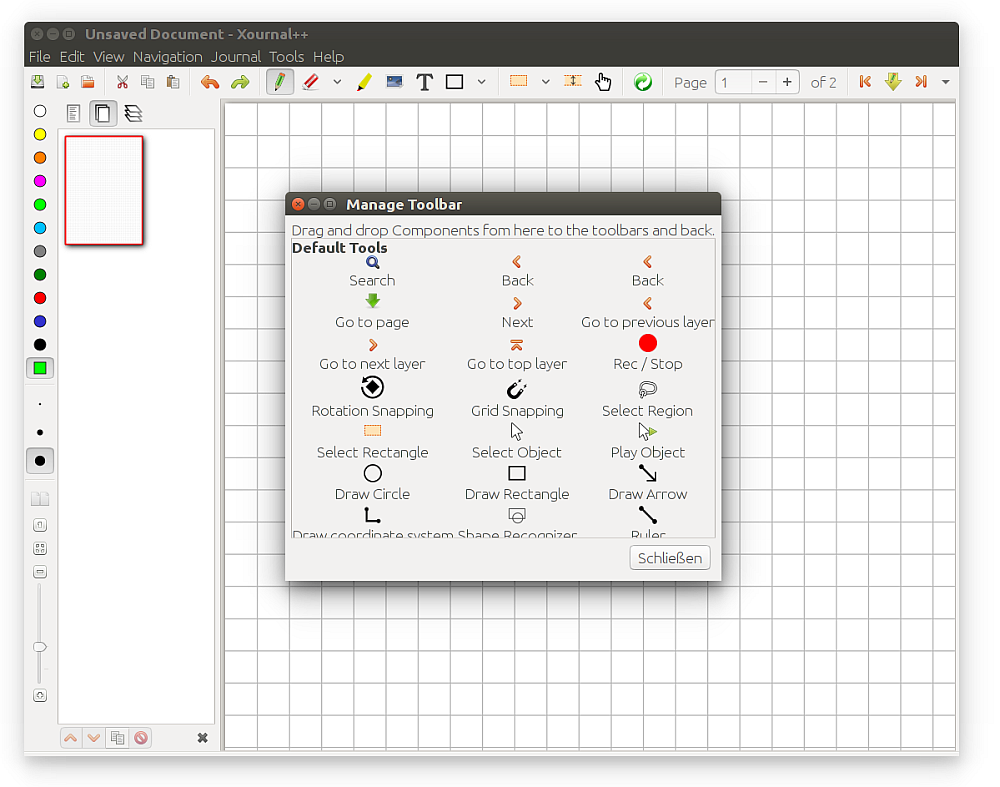Viewport: 1000px width, 787px height.
Task: Click the Cut scissors icon
Action: [122, 82]
